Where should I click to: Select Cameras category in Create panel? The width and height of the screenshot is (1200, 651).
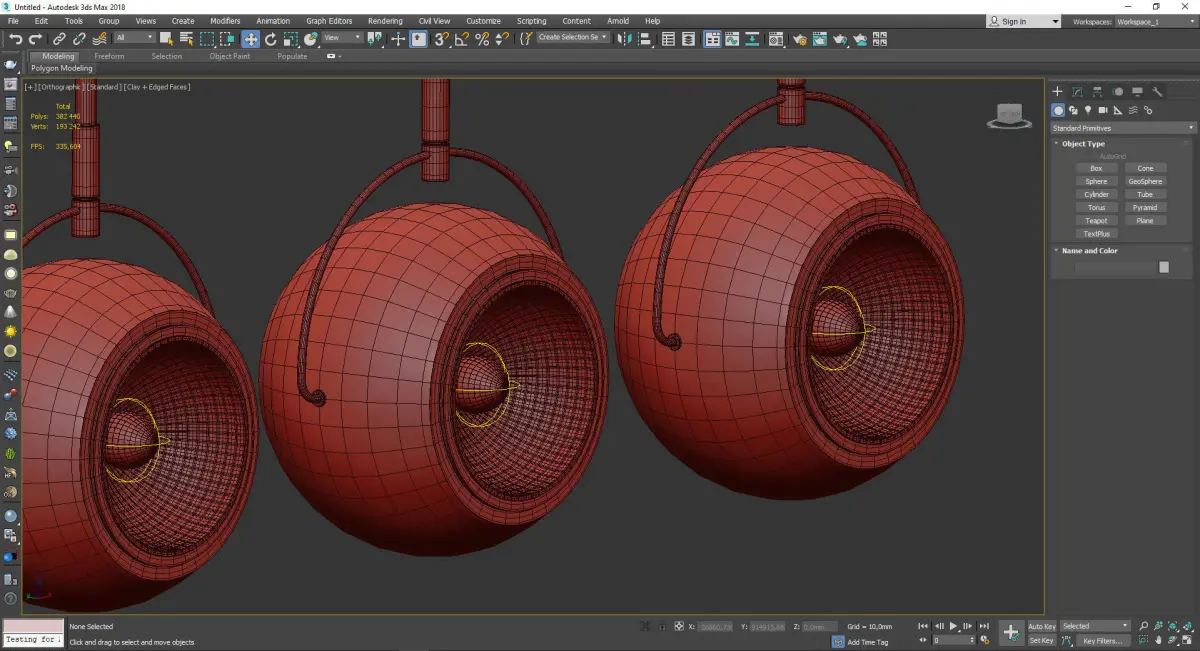coord(1103,110)
